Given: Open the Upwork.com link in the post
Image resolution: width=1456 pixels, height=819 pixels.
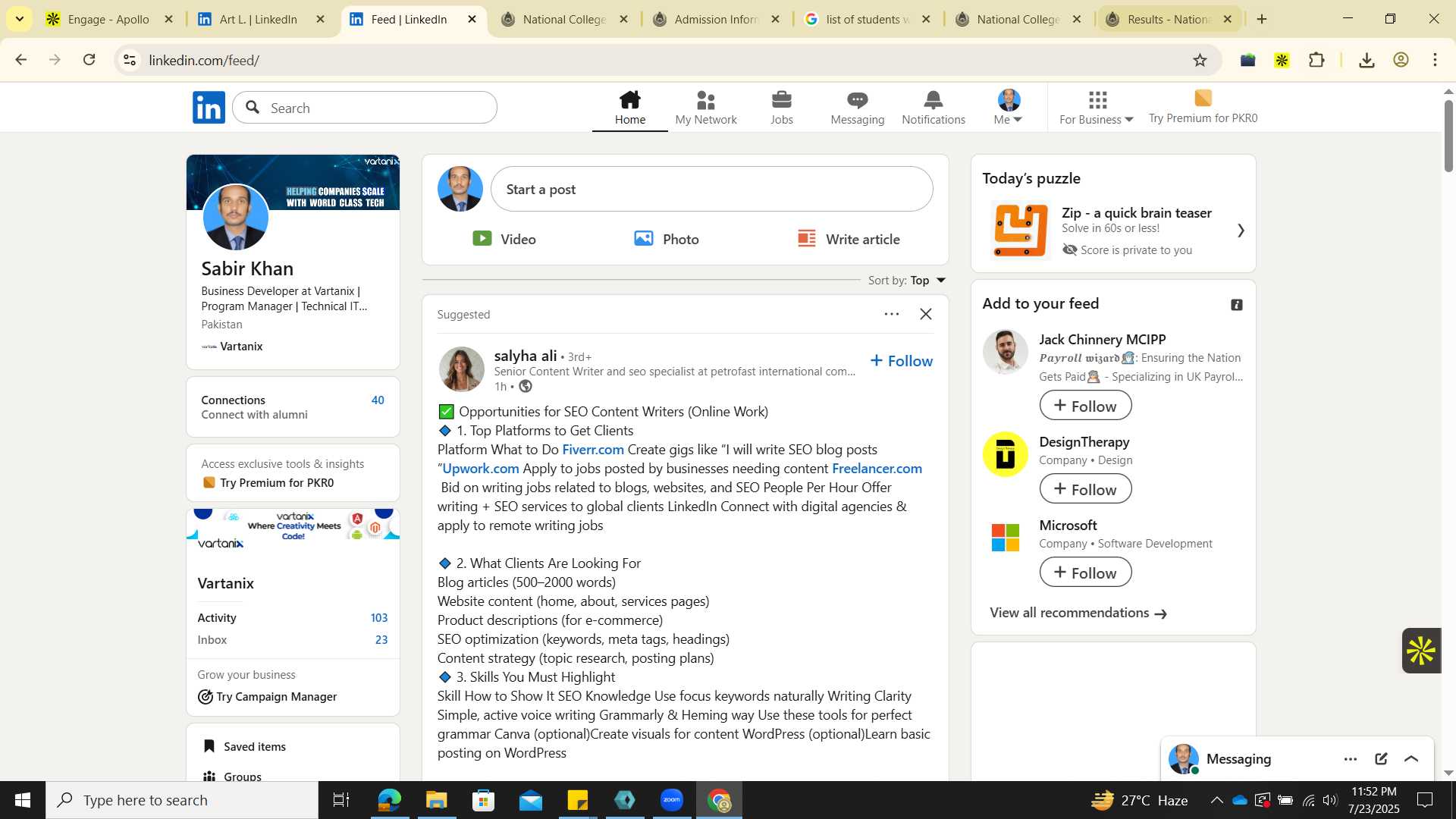Looking at the screenshot, I should pyautogui.click(x=480, y=469).
